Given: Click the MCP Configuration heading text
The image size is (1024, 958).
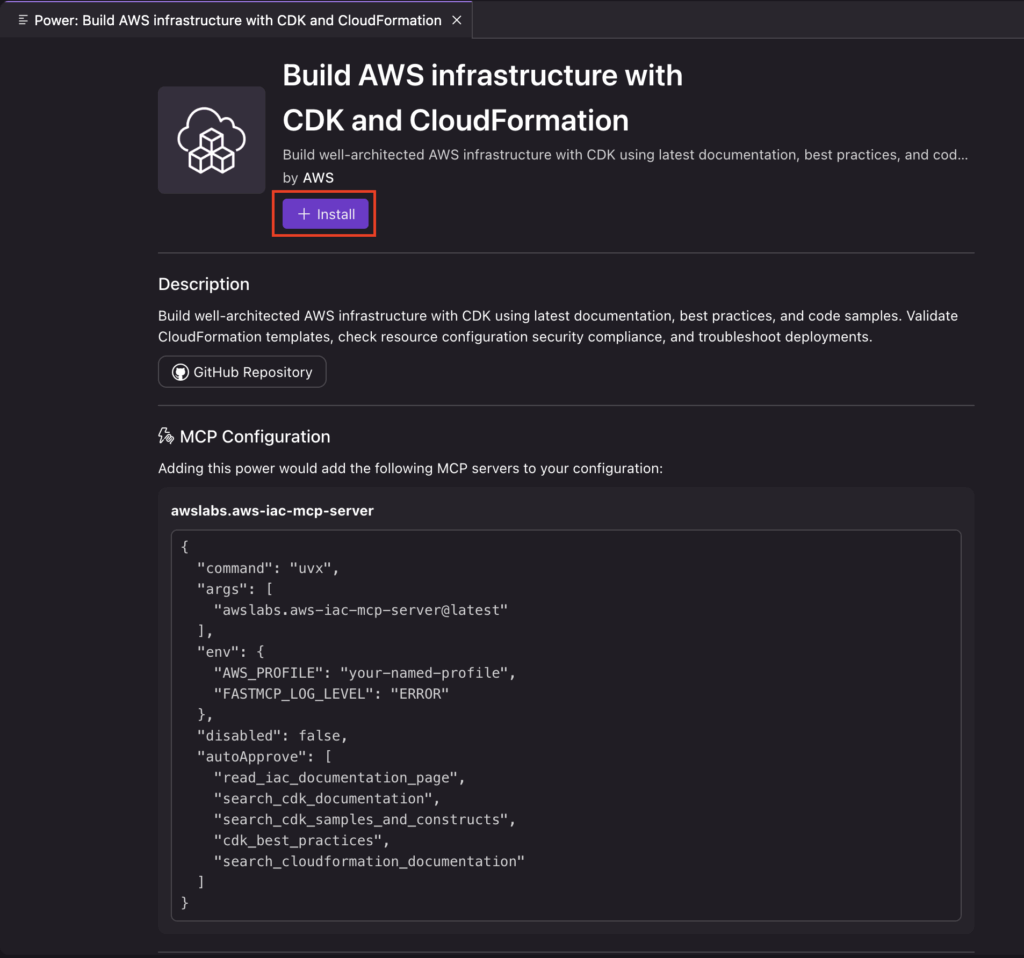Looking at the screenshot, I should tap(255, 436).
